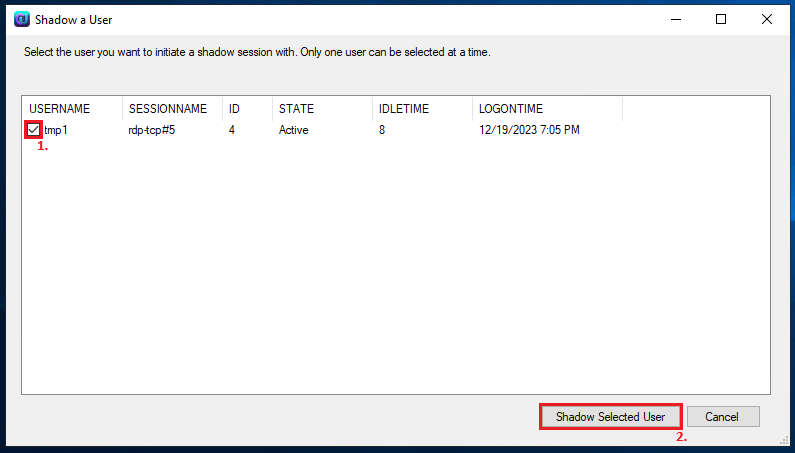
Task: Sort by the STATE column header
Action: (322, 109)
